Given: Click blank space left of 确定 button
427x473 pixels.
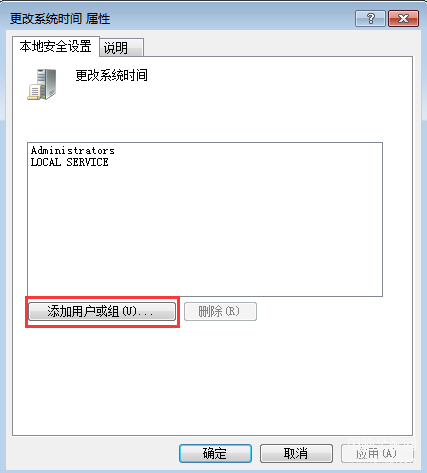Looking at the screenshot, I should (x=95, y=453).
